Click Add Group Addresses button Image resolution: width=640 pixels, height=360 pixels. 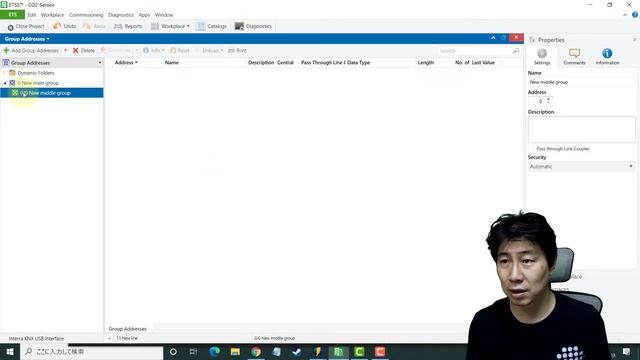click(x=31, y=51)
